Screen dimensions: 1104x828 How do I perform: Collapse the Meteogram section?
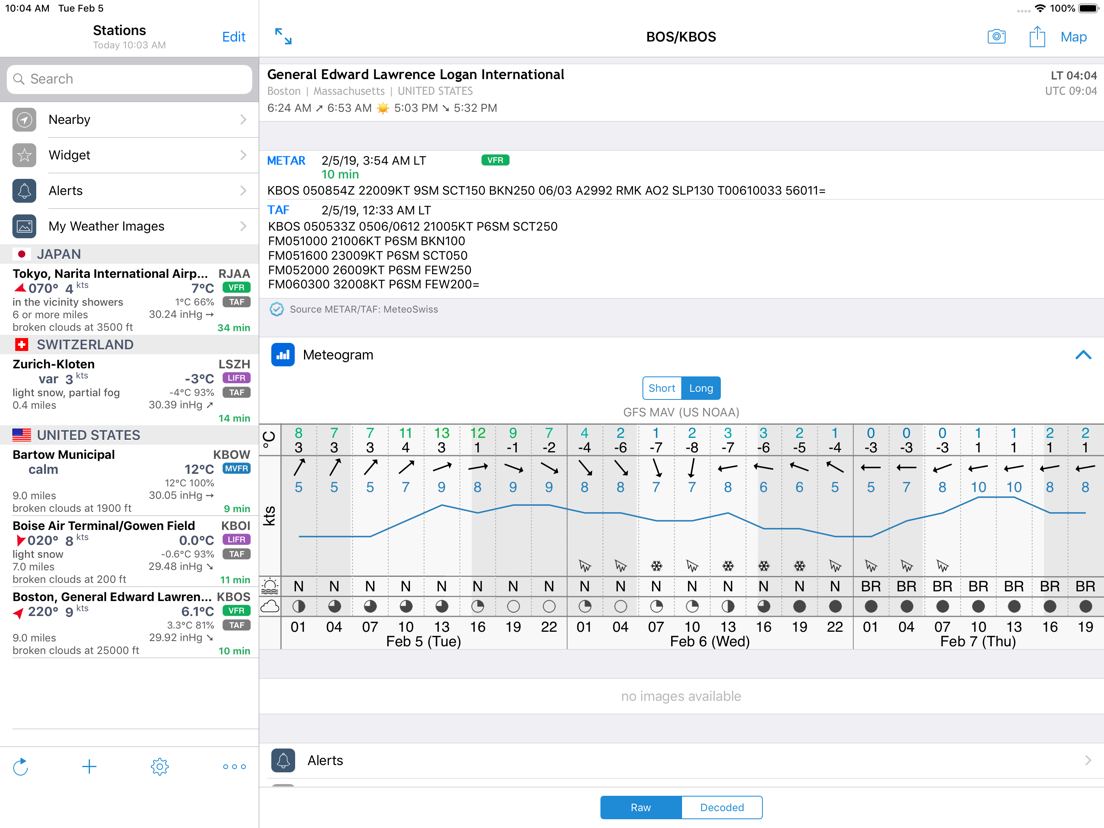[x=1083, y=355]
